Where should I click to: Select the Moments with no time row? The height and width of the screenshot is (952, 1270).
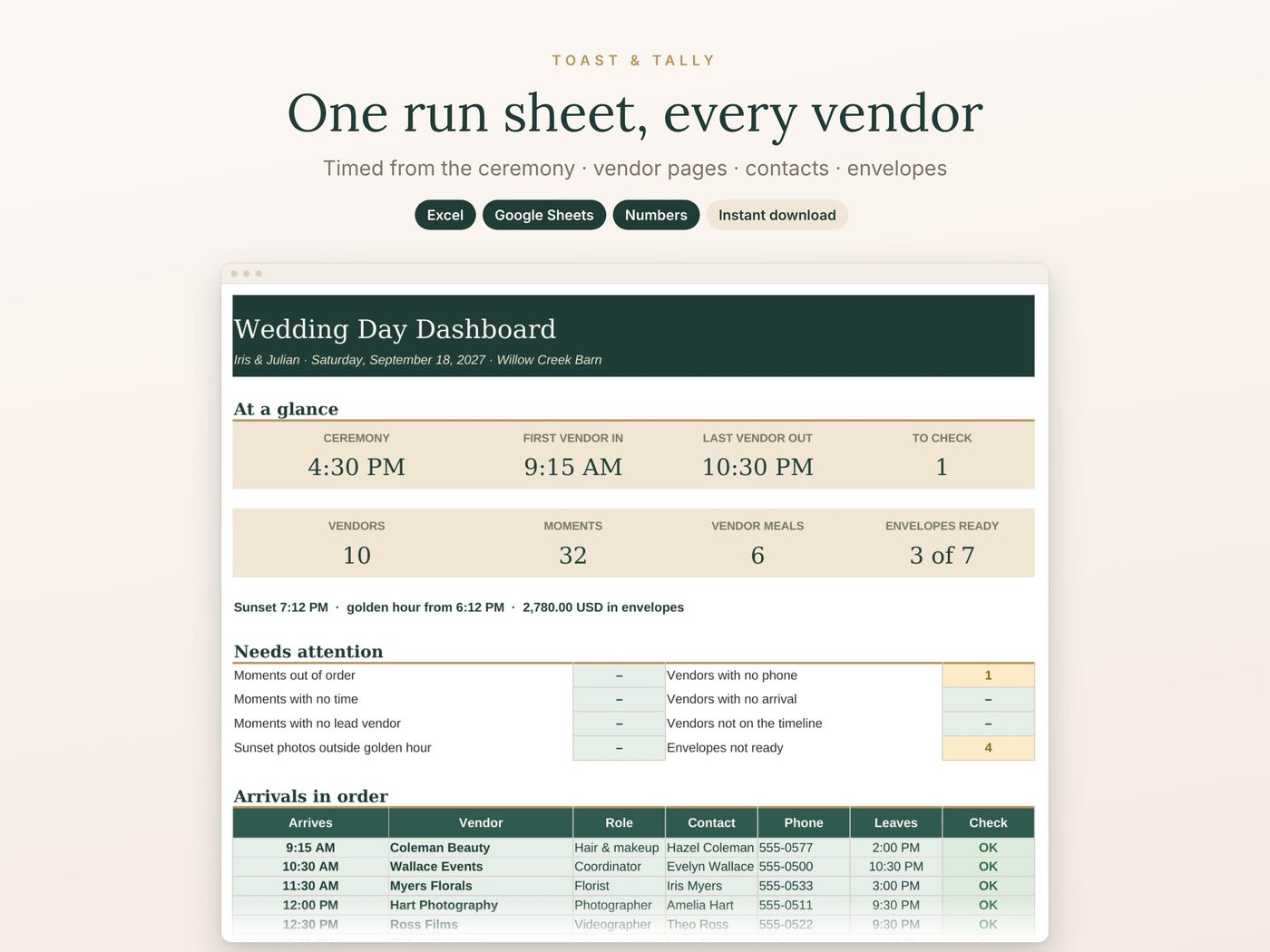coord(449,699)
